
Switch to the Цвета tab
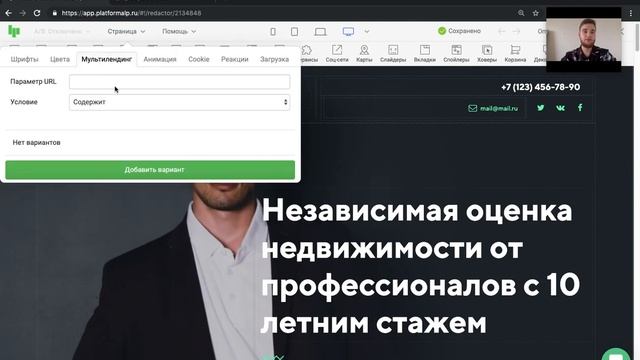[60, 59]
